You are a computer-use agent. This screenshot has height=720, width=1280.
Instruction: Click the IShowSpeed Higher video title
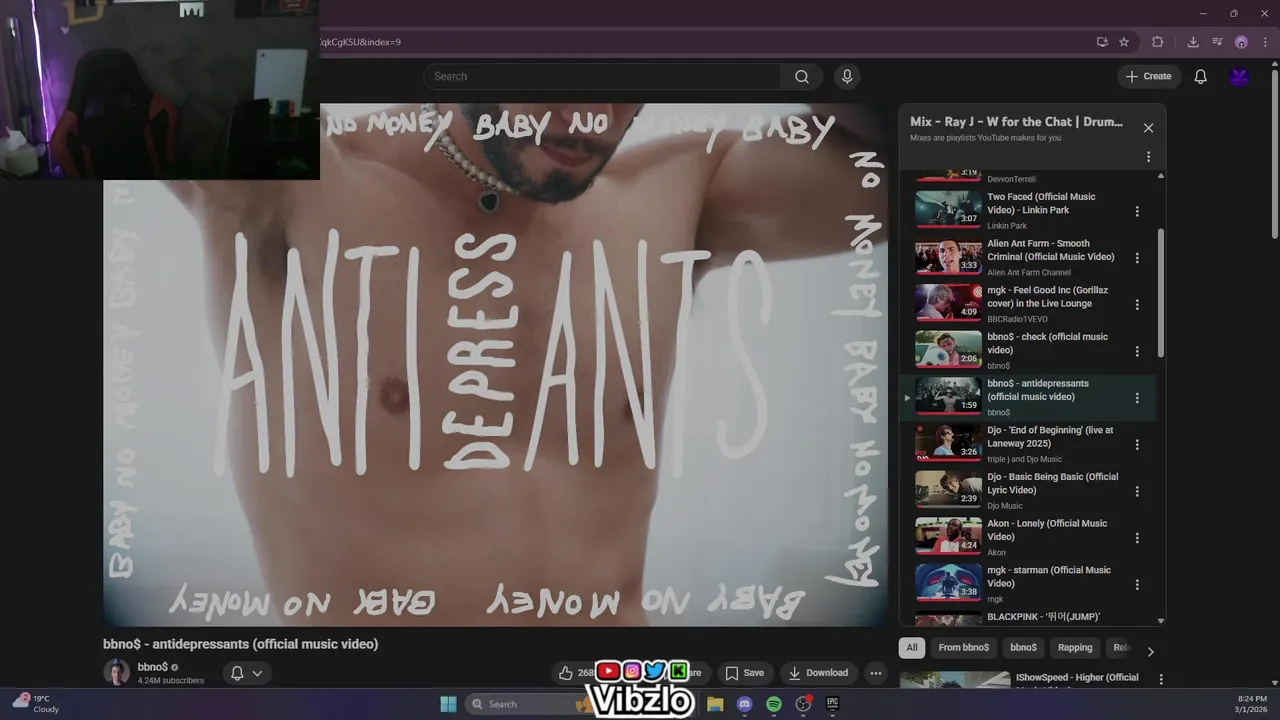[x=1077, y=678]
